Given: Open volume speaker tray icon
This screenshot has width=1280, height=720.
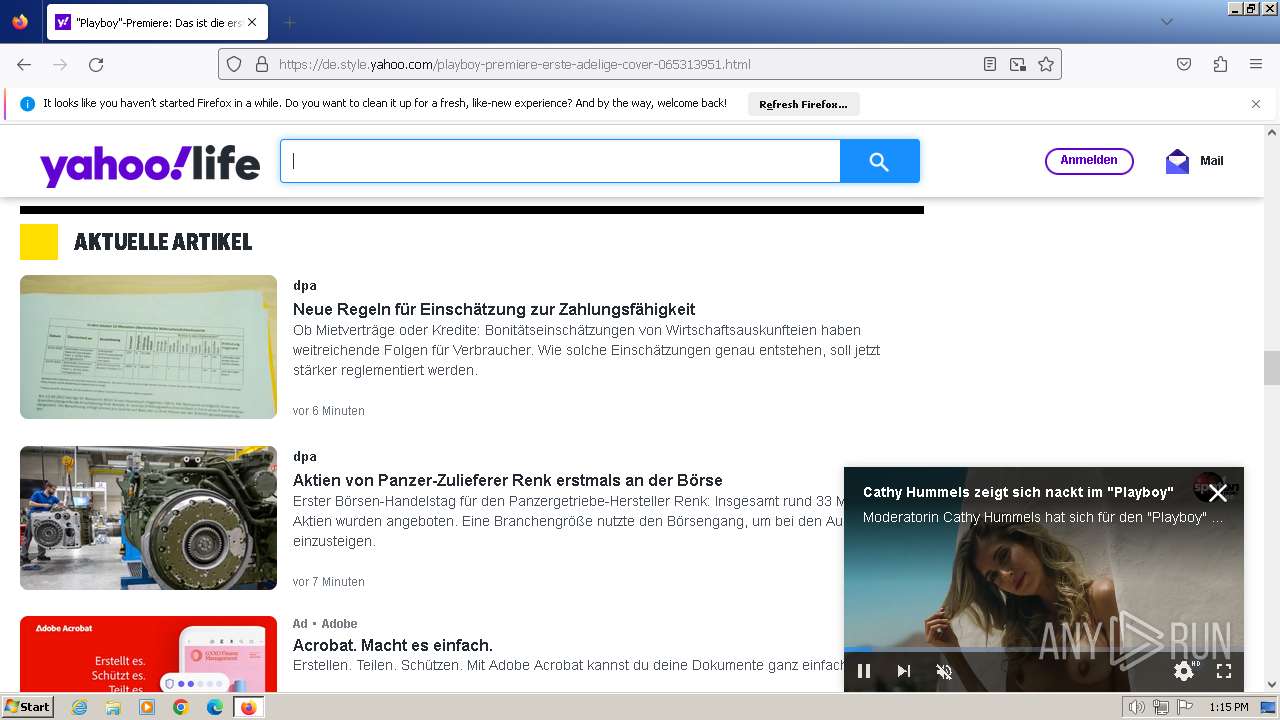Looking at the screenshot, I should click(x=1137, y=707).
